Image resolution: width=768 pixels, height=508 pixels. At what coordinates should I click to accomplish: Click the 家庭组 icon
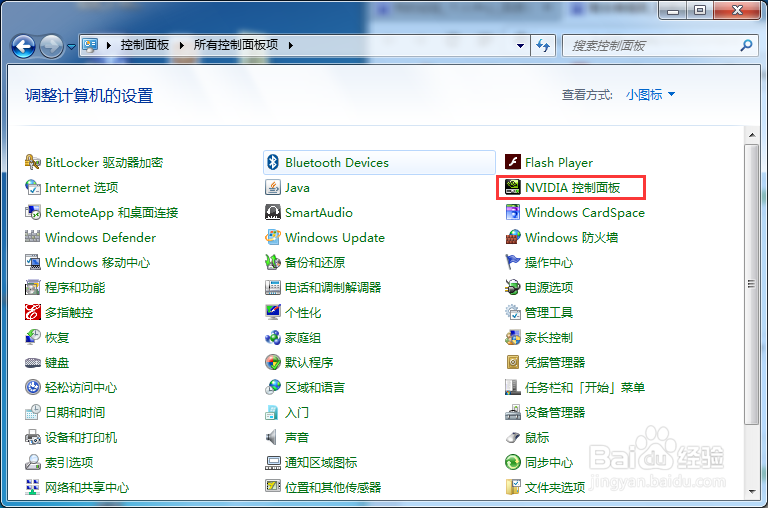coord(273,337)
